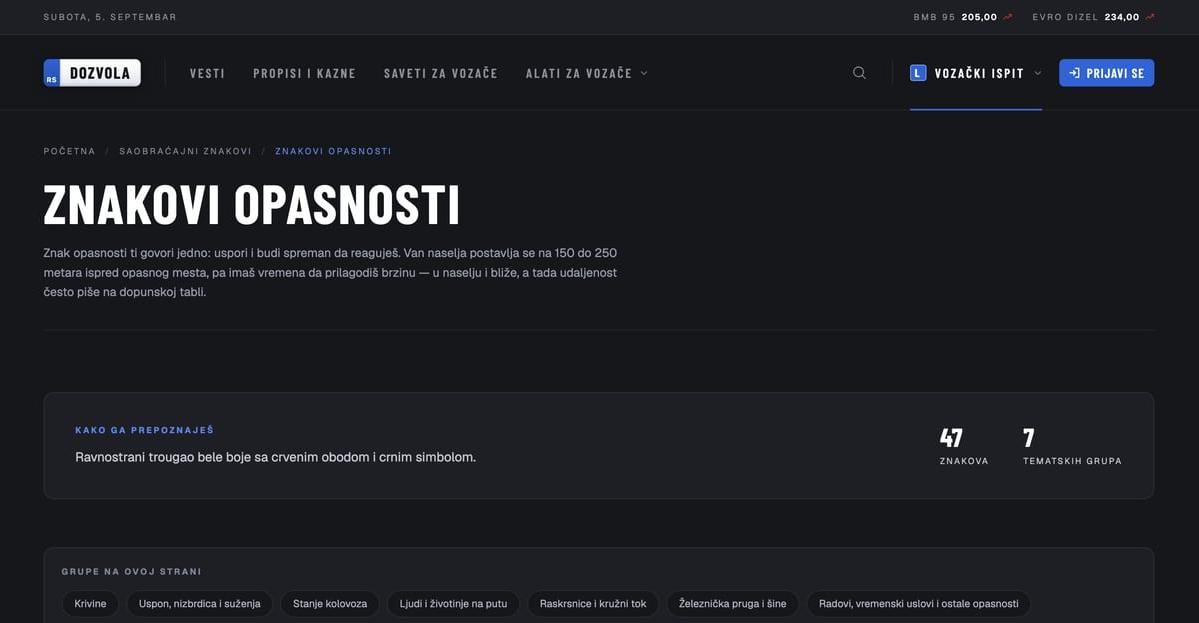Expand the Alati za vozače menu chevron
The height and width of the screenshot is (623, 1199).
(x=644, y=73)
